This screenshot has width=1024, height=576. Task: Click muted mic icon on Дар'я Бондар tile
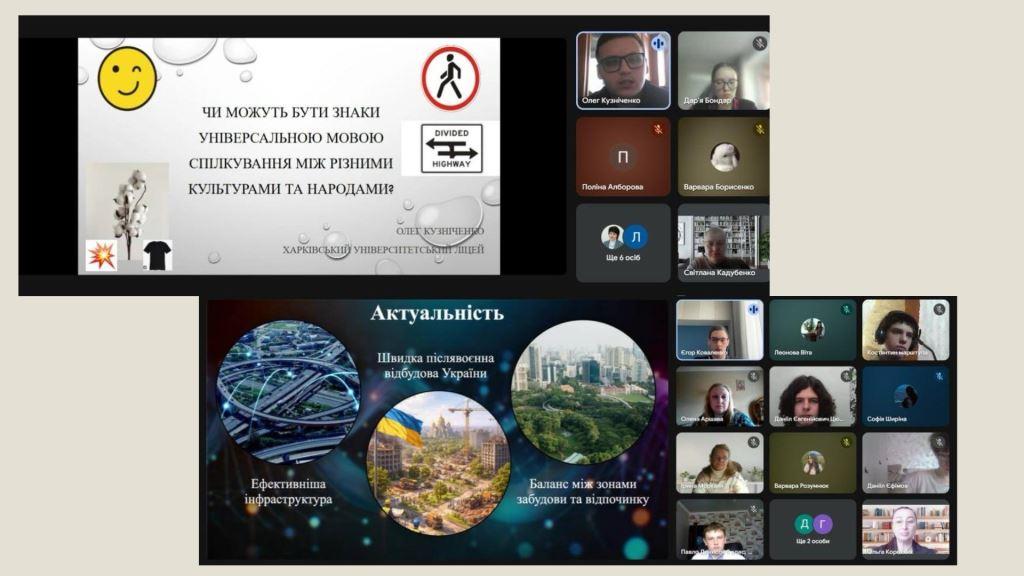click(x=759, y=44)
